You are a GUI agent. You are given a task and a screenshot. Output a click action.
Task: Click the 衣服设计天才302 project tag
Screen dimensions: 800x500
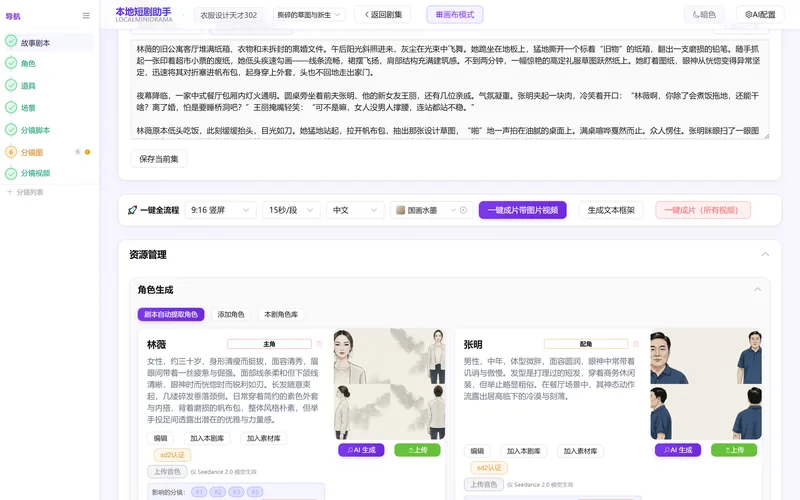(229, 15)
